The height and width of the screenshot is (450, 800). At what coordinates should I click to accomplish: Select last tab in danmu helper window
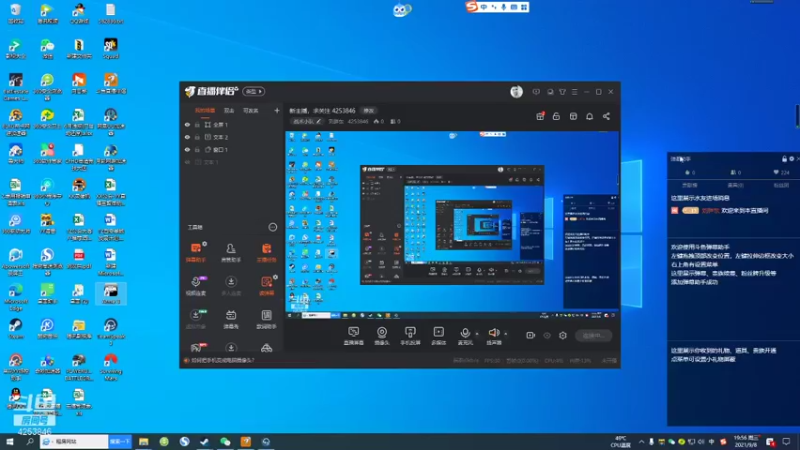781,185
